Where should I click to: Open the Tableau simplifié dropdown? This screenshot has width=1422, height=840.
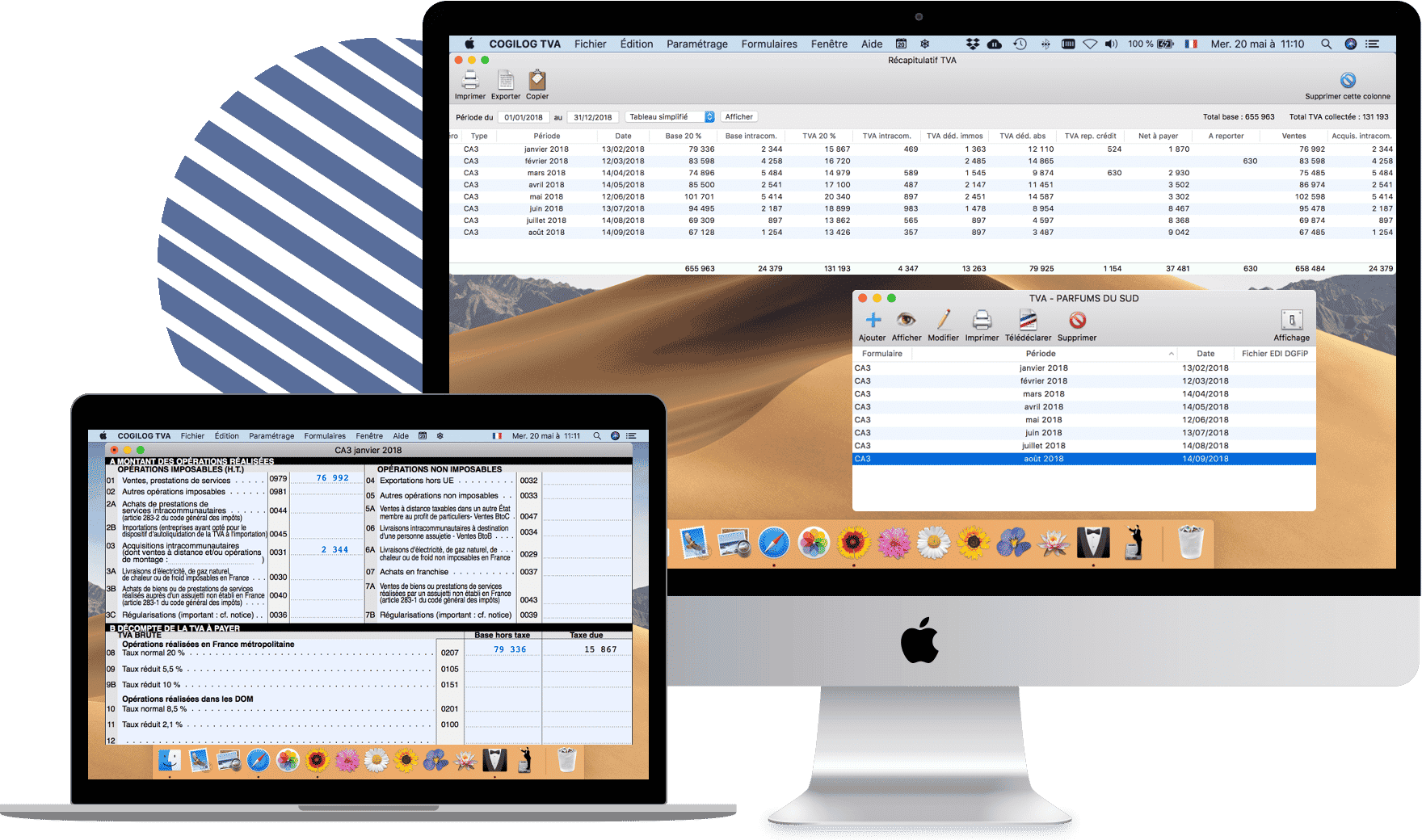coord(670,116)
